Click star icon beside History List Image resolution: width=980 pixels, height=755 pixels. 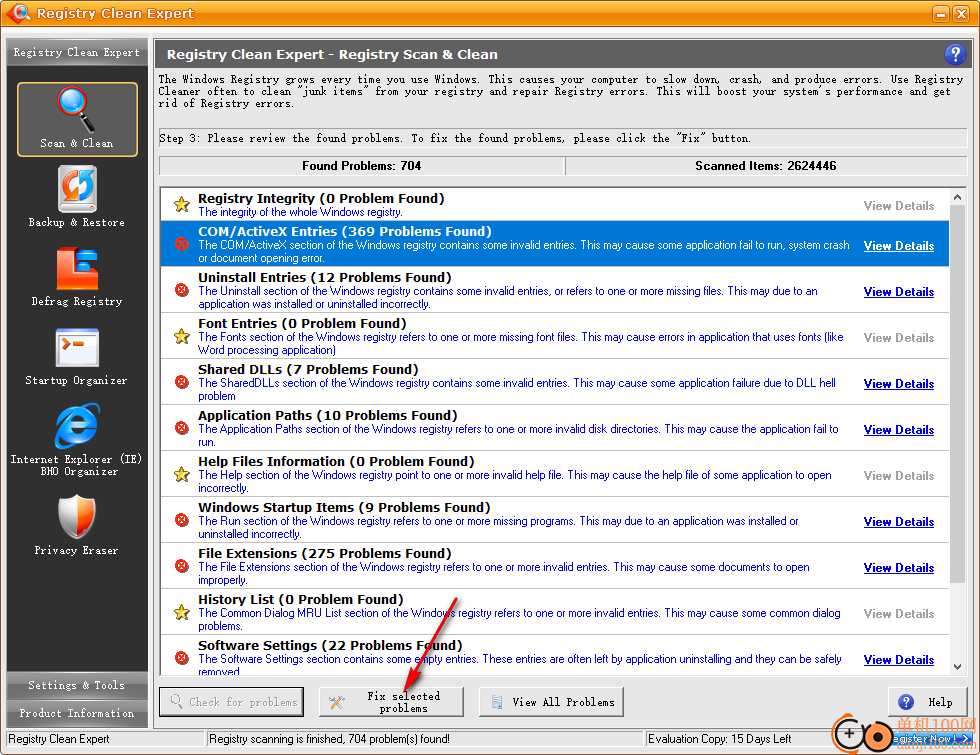[182, 612]
